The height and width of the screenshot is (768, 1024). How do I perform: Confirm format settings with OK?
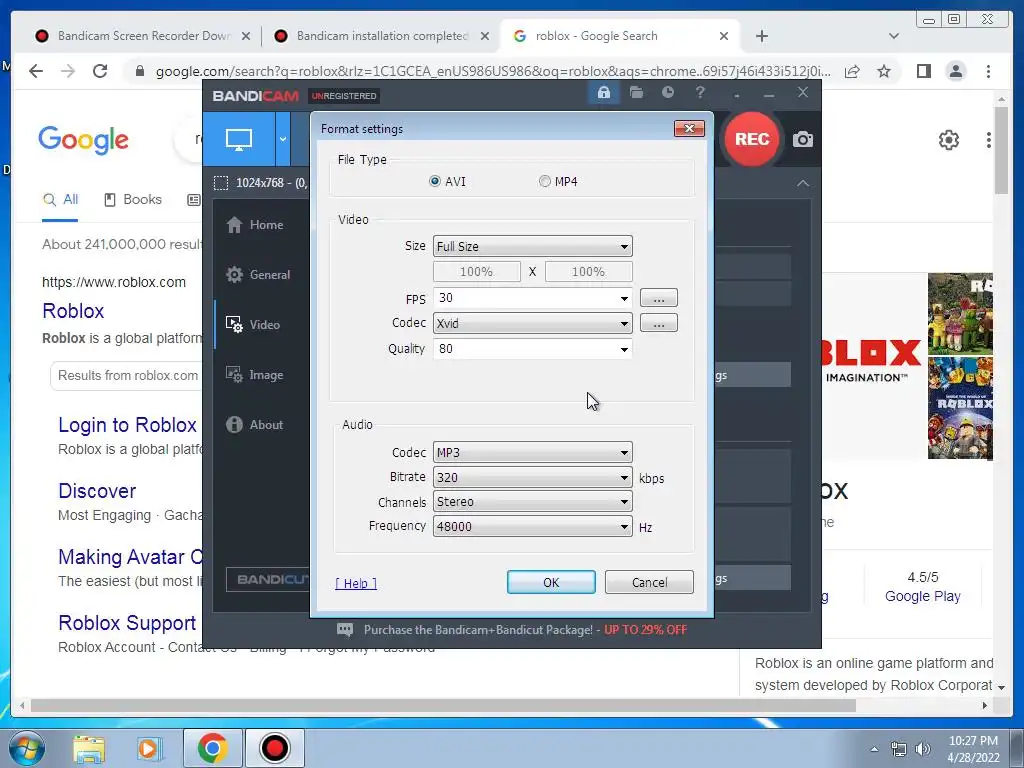point(551,582)
